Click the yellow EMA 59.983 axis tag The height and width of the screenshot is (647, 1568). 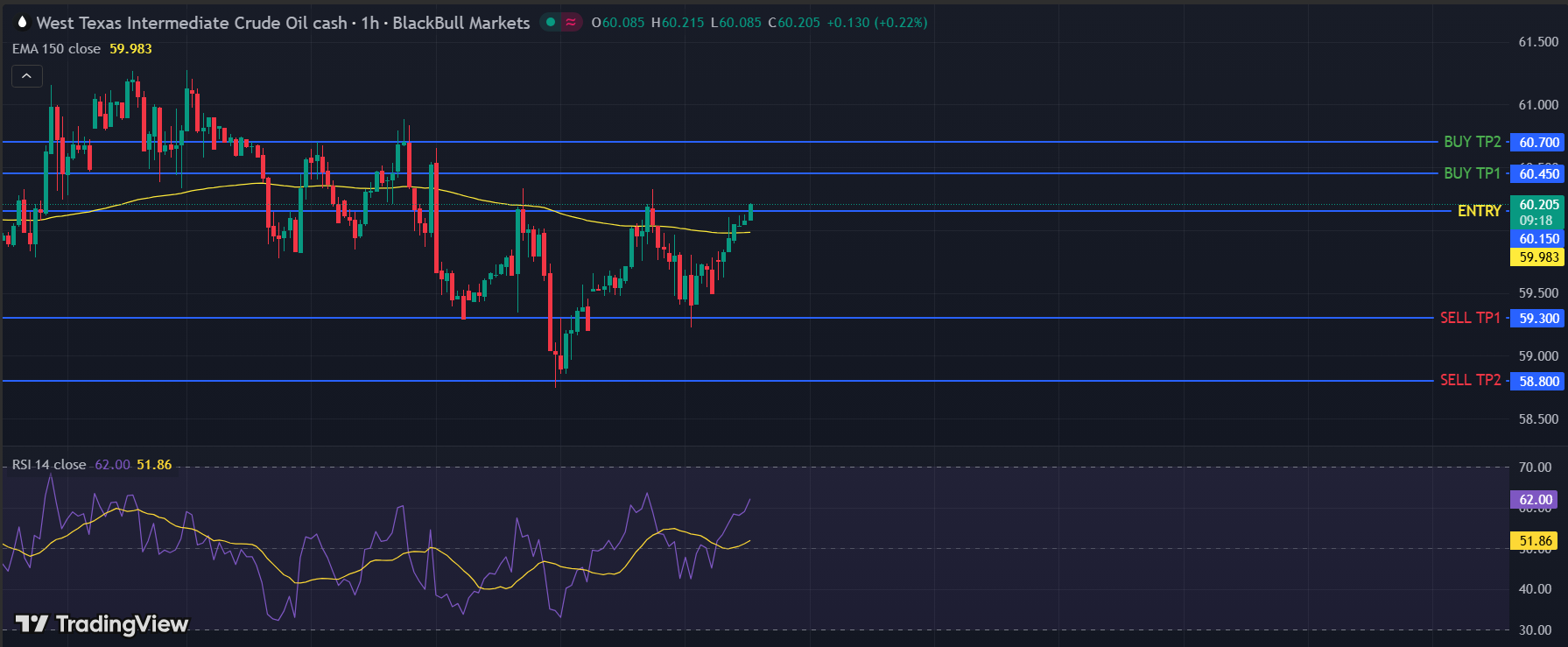(x=1538, y=257)
